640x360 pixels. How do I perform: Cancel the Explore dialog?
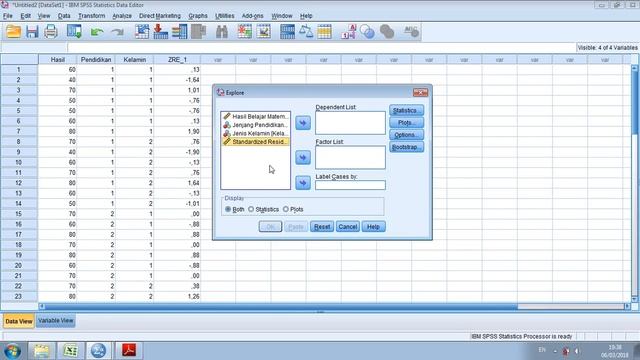(347, 227)
